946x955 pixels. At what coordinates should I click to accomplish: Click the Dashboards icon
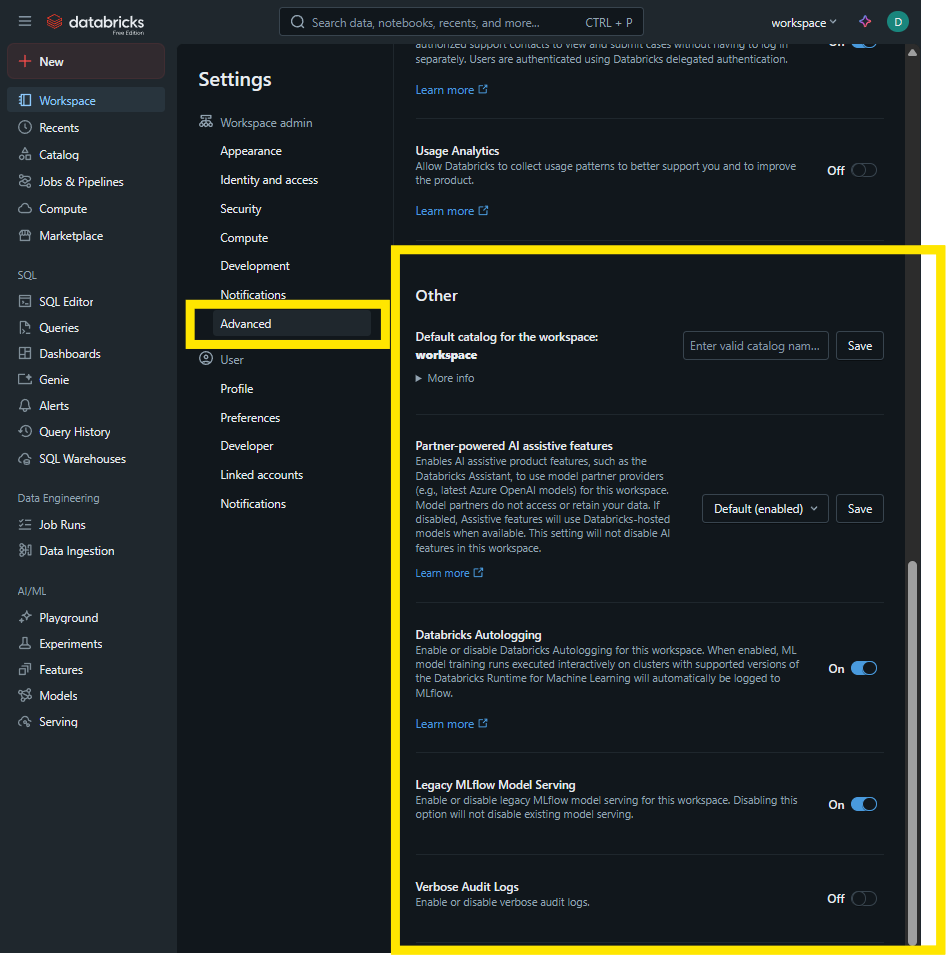click(25, 353)
